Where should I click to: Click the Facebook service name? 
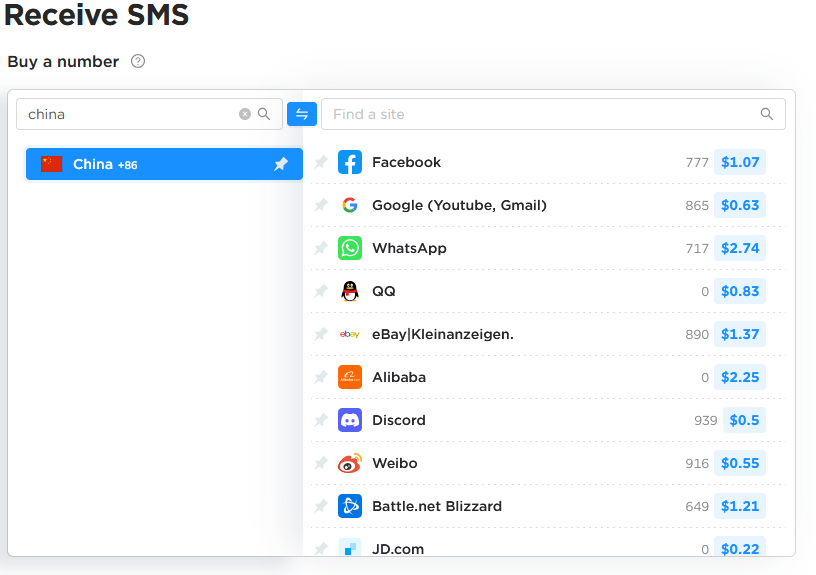click(406, 162)
